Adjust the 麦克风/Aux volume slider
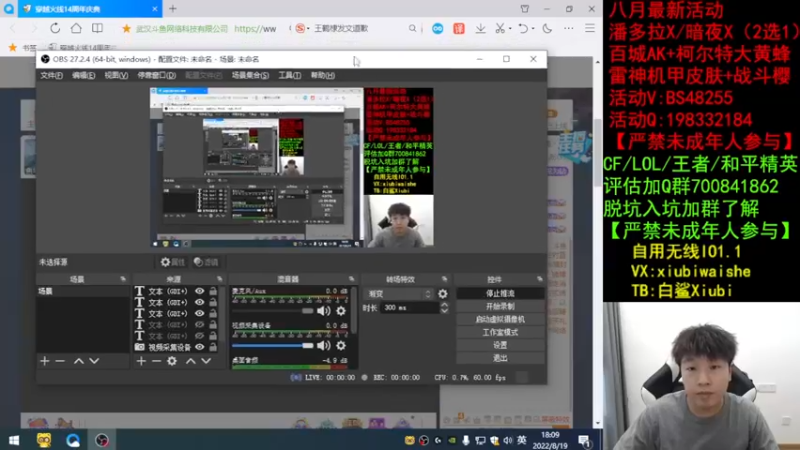The width and height of the screenshot is (800, 450). (x=272, y=311)
